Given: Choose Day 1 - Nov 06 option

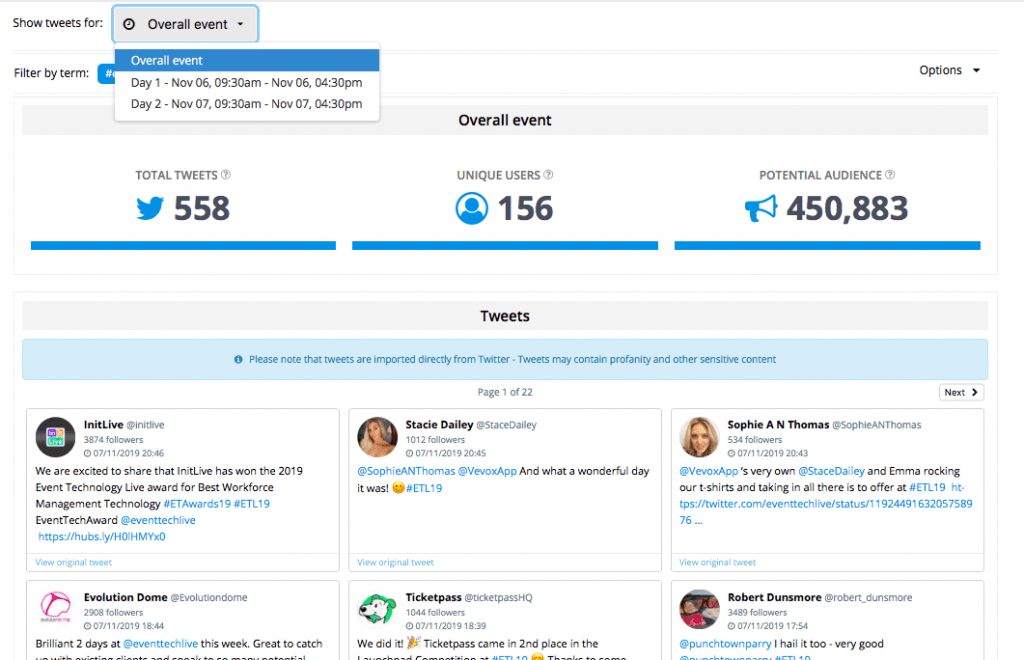Looking at the screenshot, I should [x=247, y=83].
